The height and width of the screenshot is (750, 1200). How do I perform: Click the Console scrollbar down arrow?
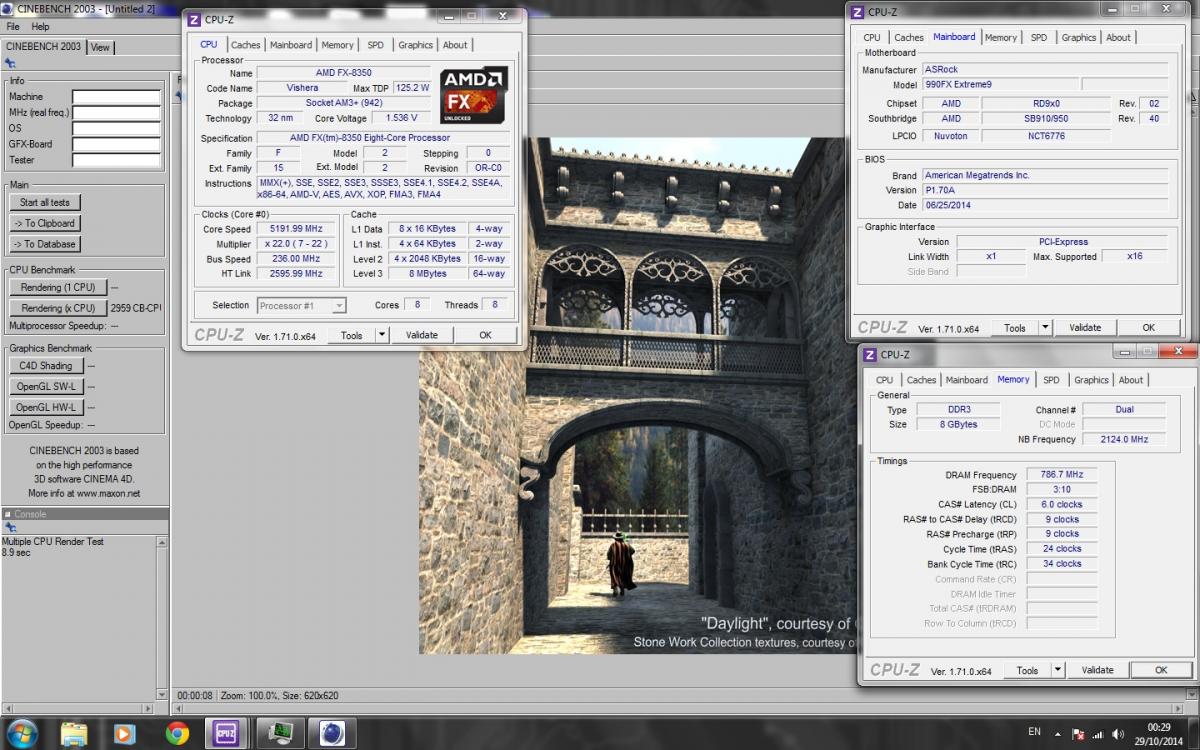click(163, 694)
